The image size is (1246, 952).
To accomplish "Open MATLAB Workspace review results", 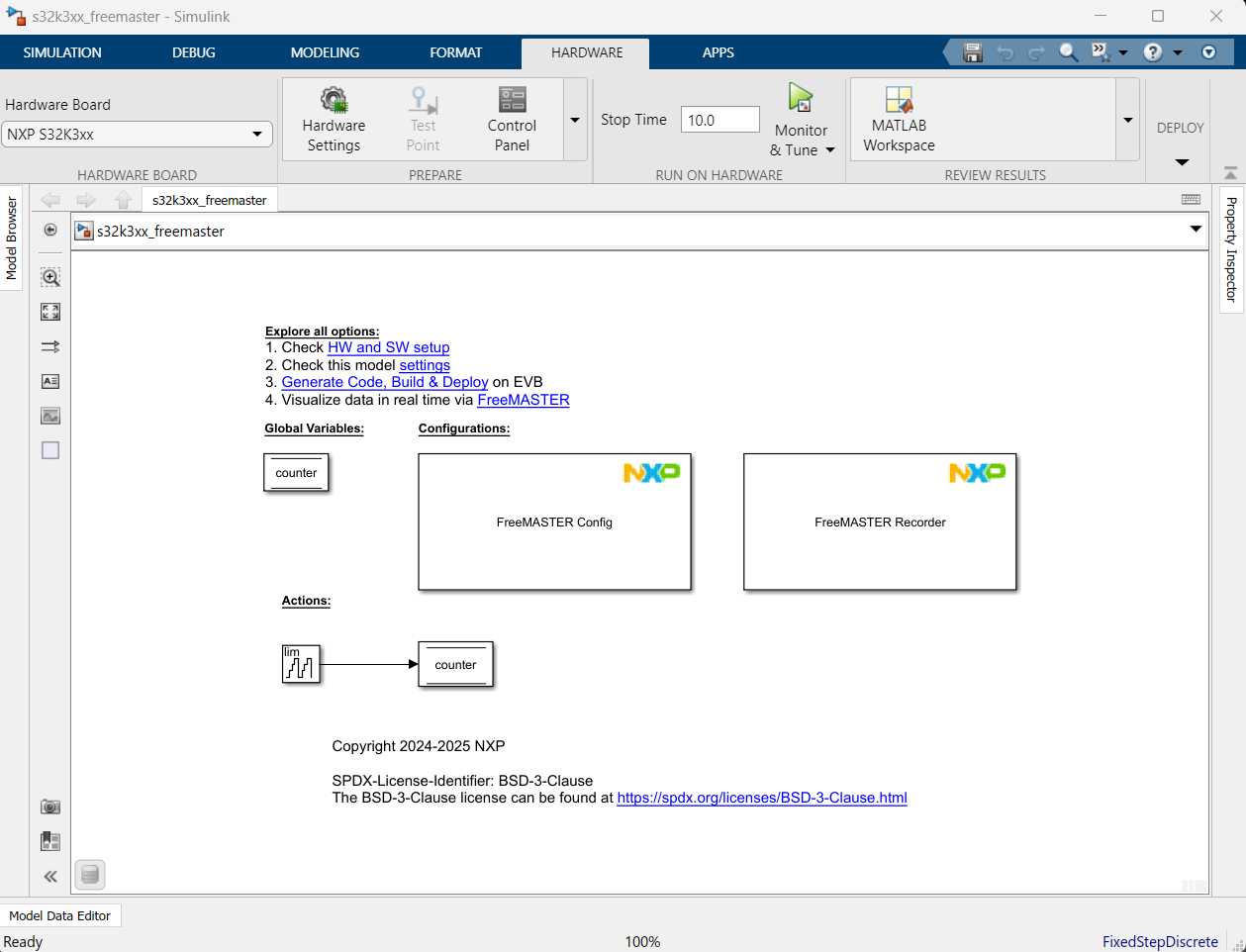I will (899, 120).
